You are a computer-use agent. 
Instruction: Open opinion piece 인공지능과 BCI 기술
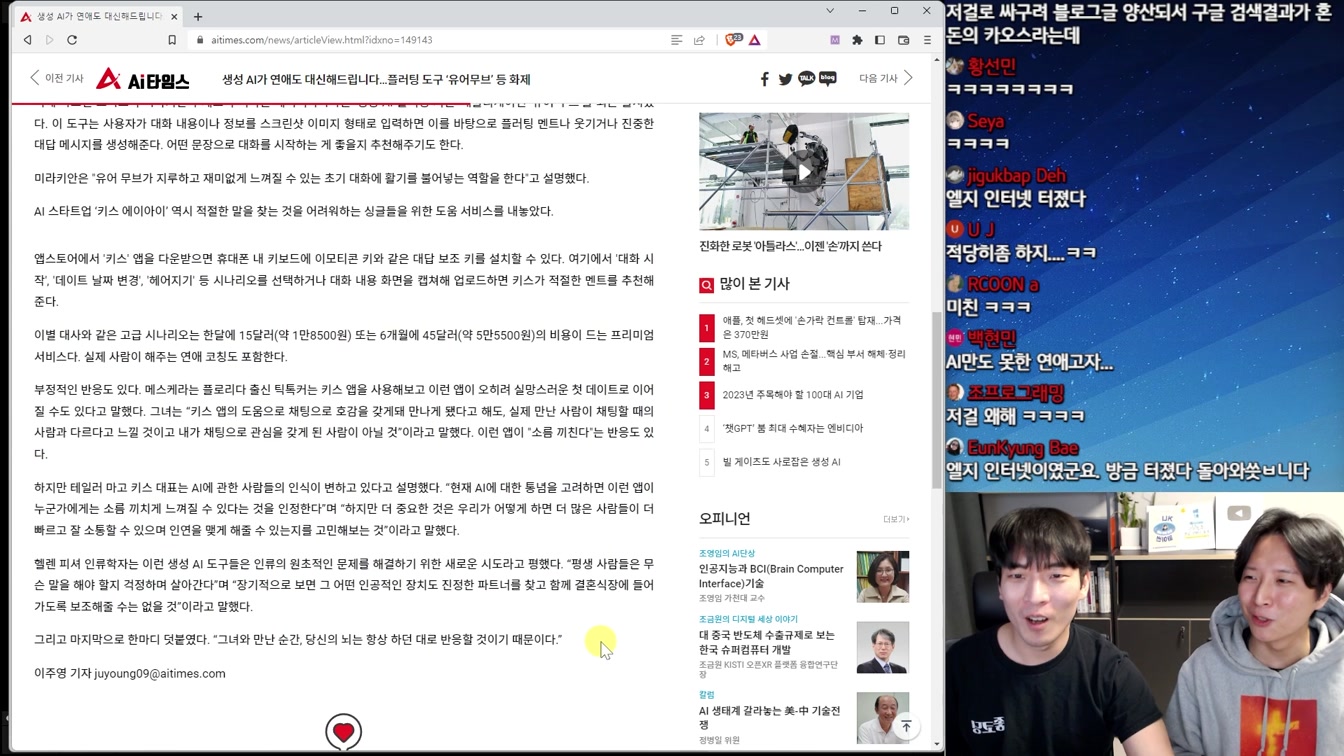(x=771, y=576)
